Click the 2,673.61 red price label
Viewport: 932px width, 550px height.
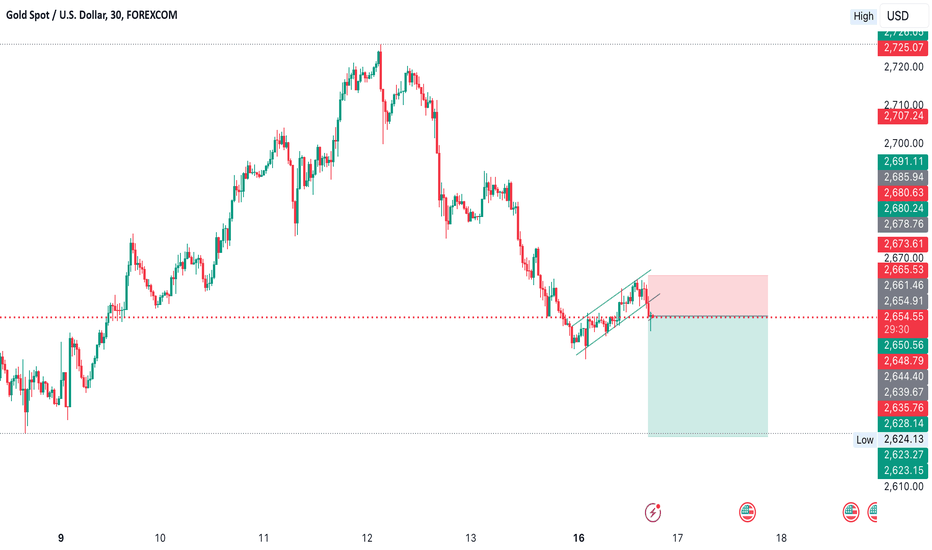tap(903, 244)
